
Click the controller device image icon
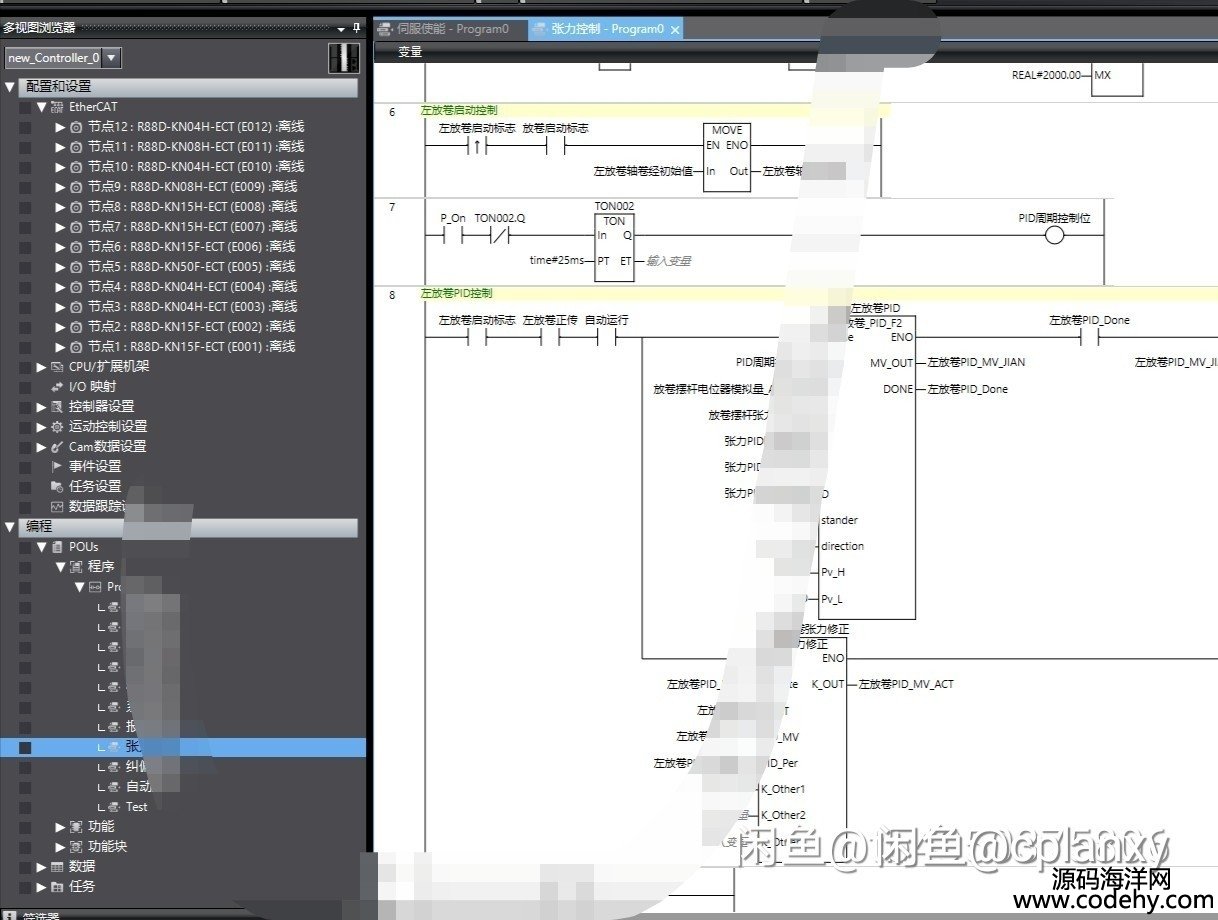(343, 58)
